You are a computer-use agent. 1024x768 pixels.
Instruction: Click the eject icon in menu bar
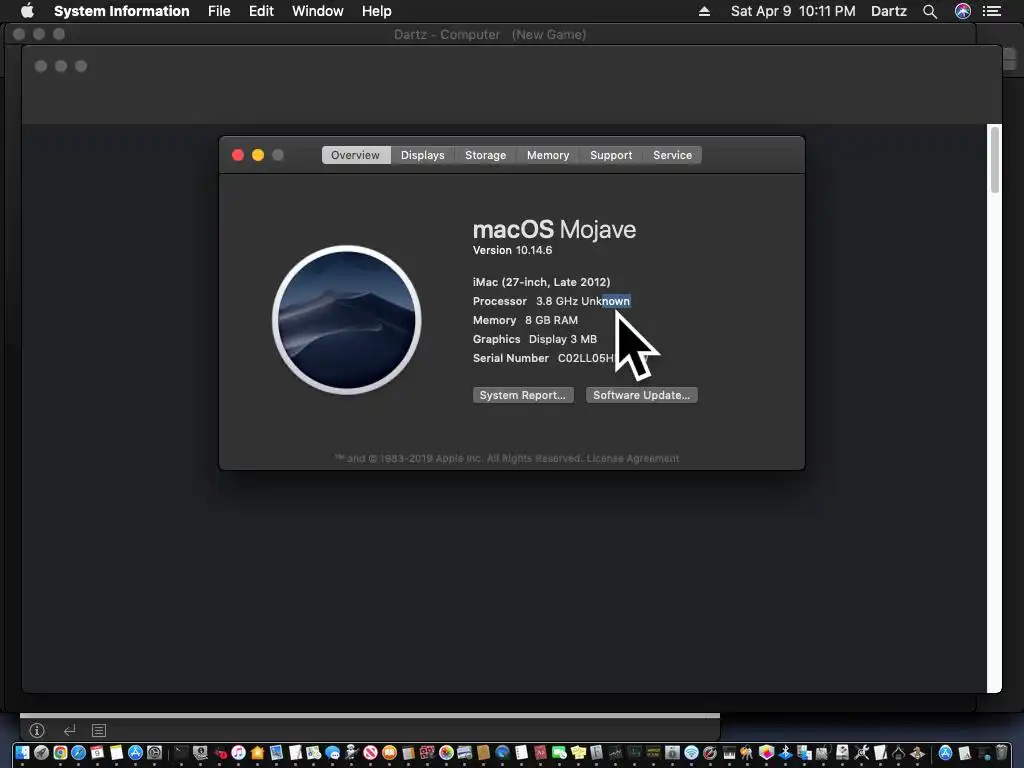[704, 11]
